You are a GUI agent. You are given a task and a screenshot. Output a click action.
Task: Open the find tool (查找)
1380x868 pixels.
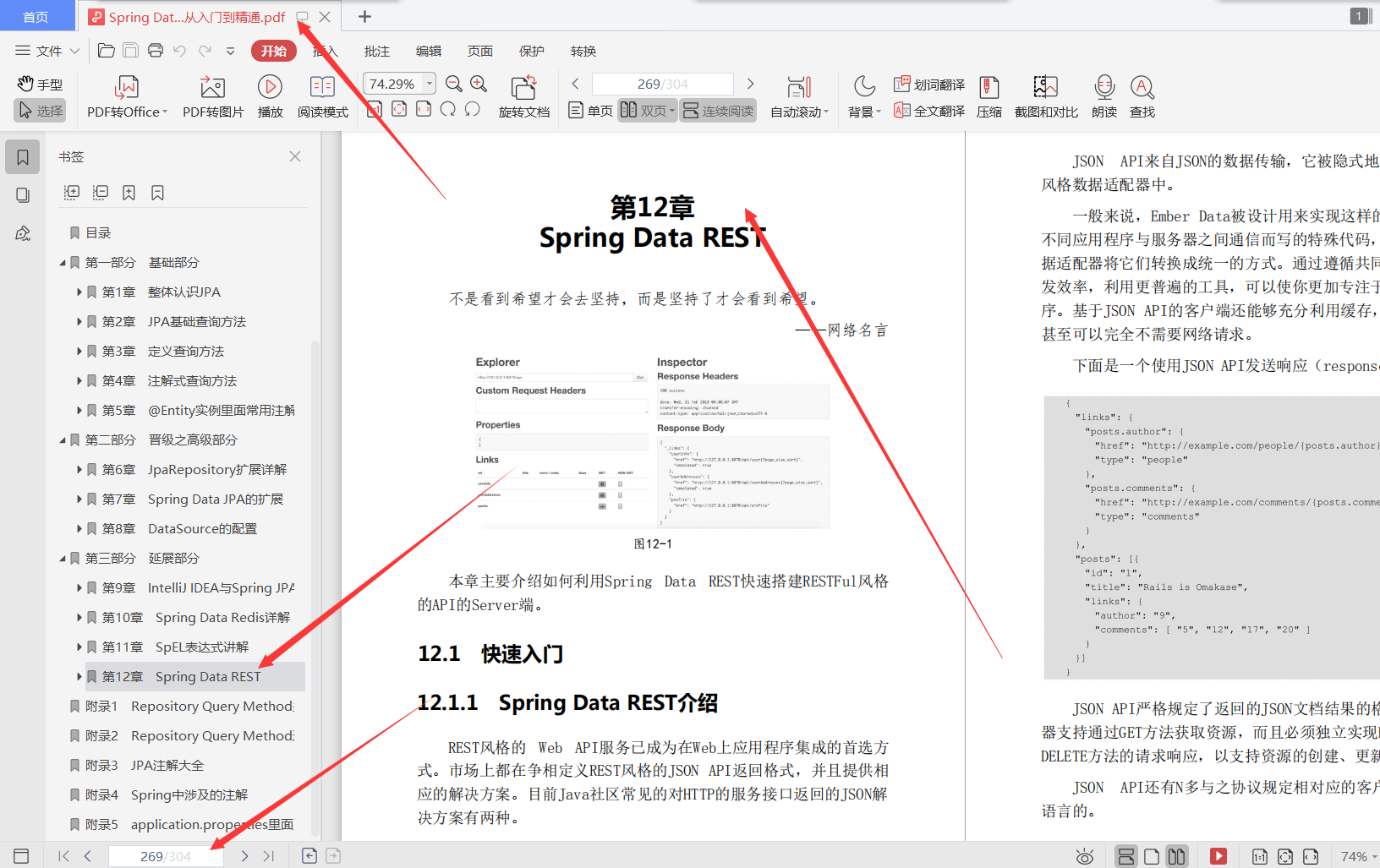click(x=1142, y=97)
